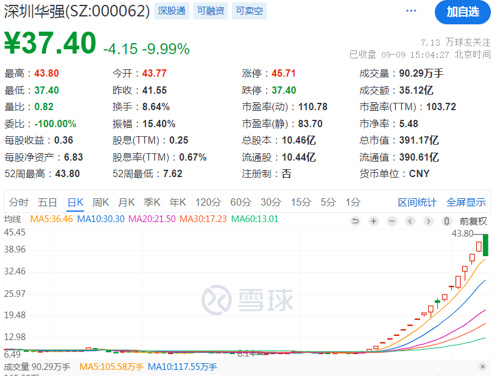Select the 月K tab
This screenshot has height=376, width=500.
tap(126, 202)
